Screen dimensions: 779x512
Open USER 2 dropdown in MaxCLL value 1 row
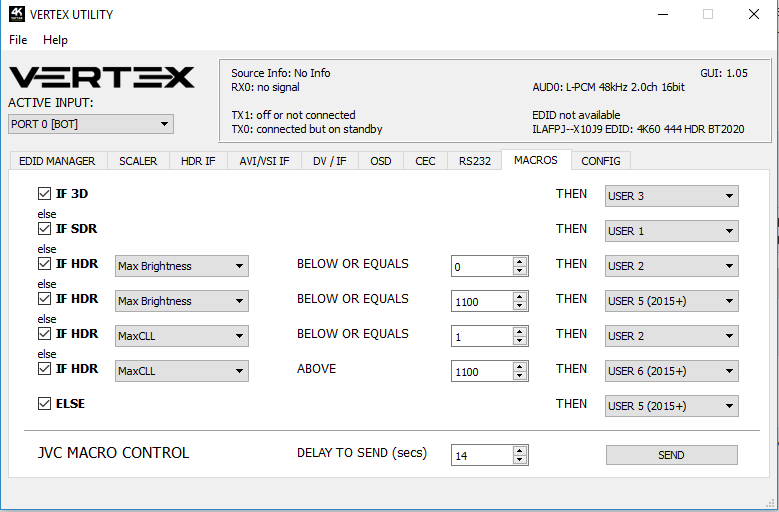[x=672, y=336]
